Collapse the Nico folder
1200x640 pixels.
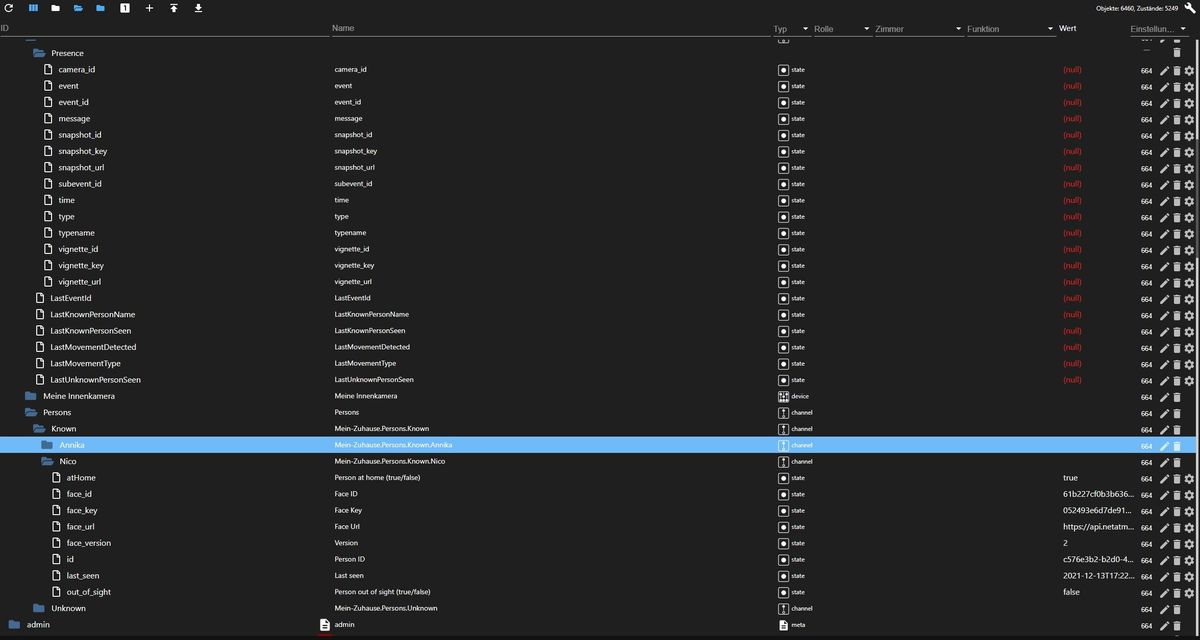(x=47, y=461)
